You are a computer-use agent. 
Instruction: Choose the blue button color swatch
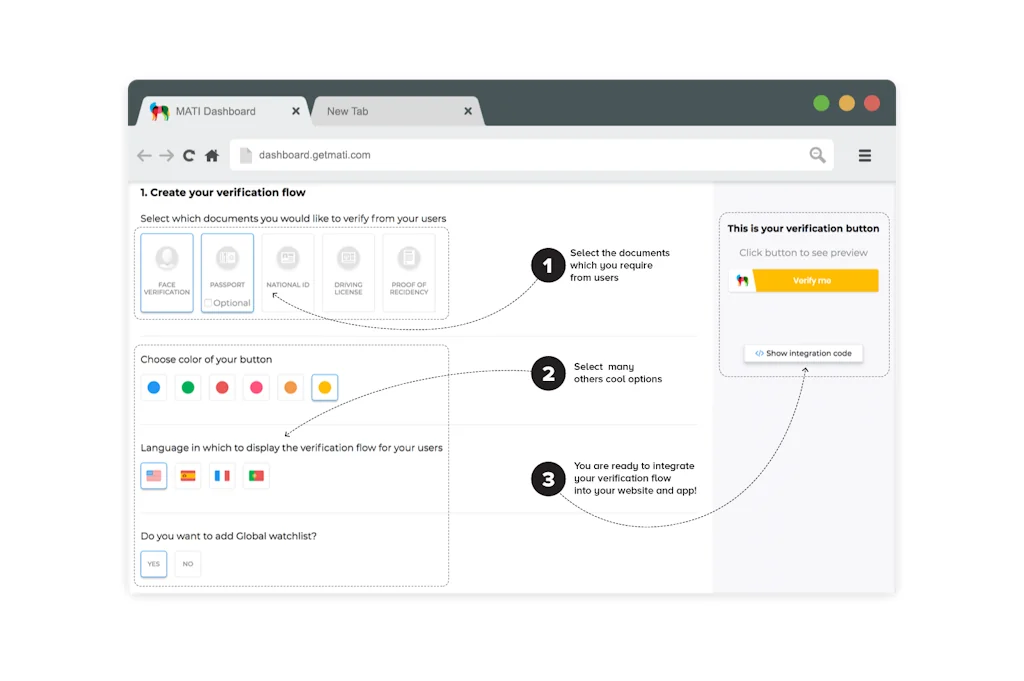coord(154,388)
